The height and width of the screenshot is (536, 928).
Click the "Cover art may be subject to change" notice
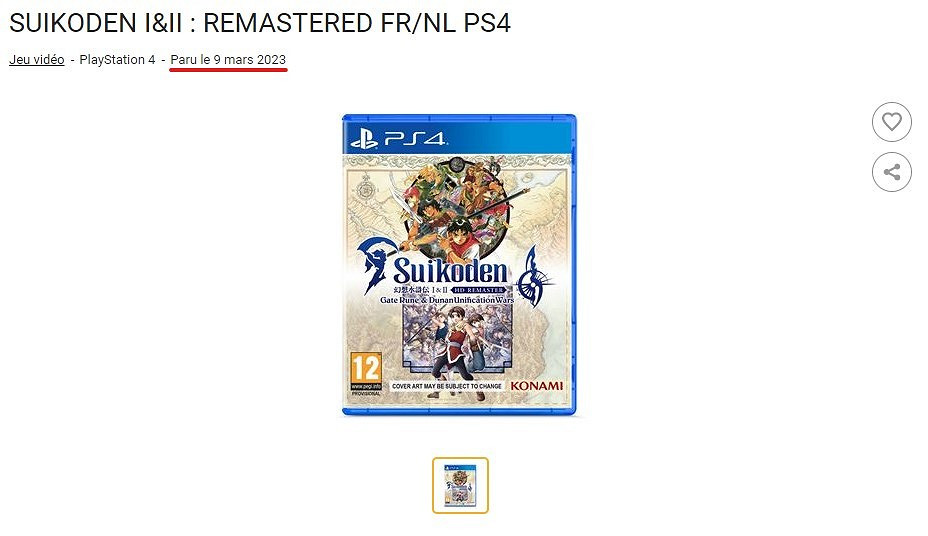click(446, 386)
